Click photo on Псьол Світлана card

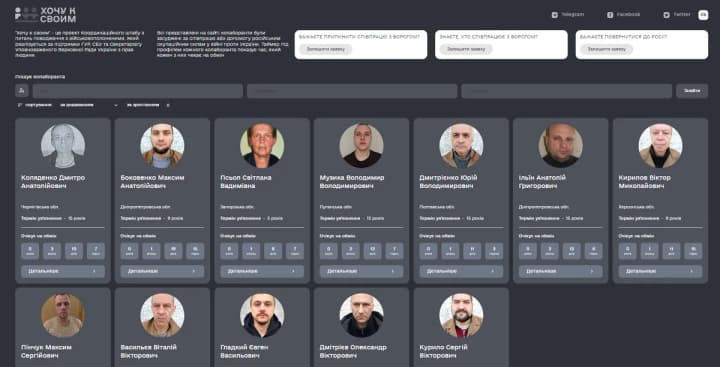262,146
